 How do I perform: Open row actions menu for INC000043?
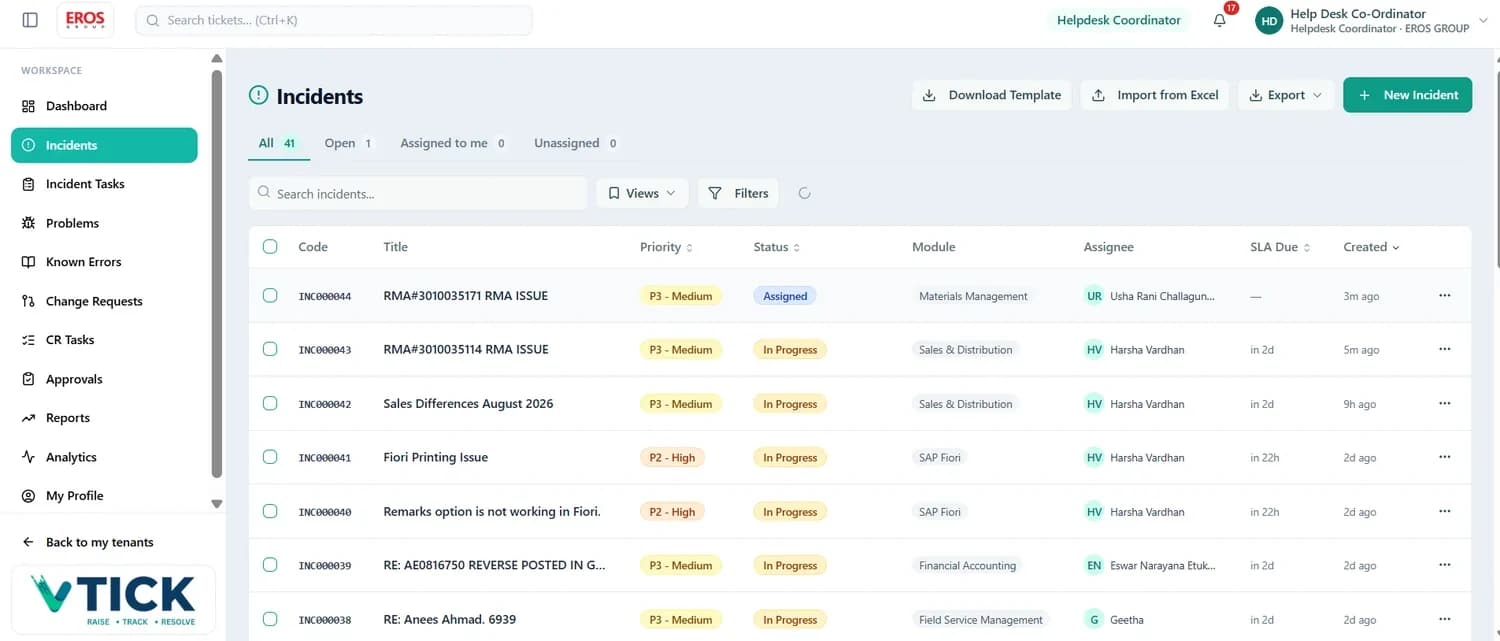click(1444, 349)
